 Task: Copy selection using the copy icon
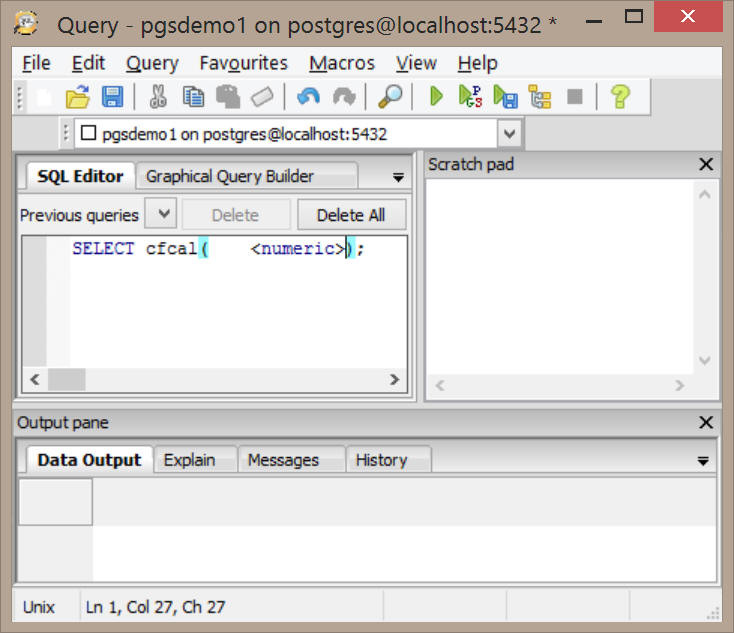coord(193,97)
